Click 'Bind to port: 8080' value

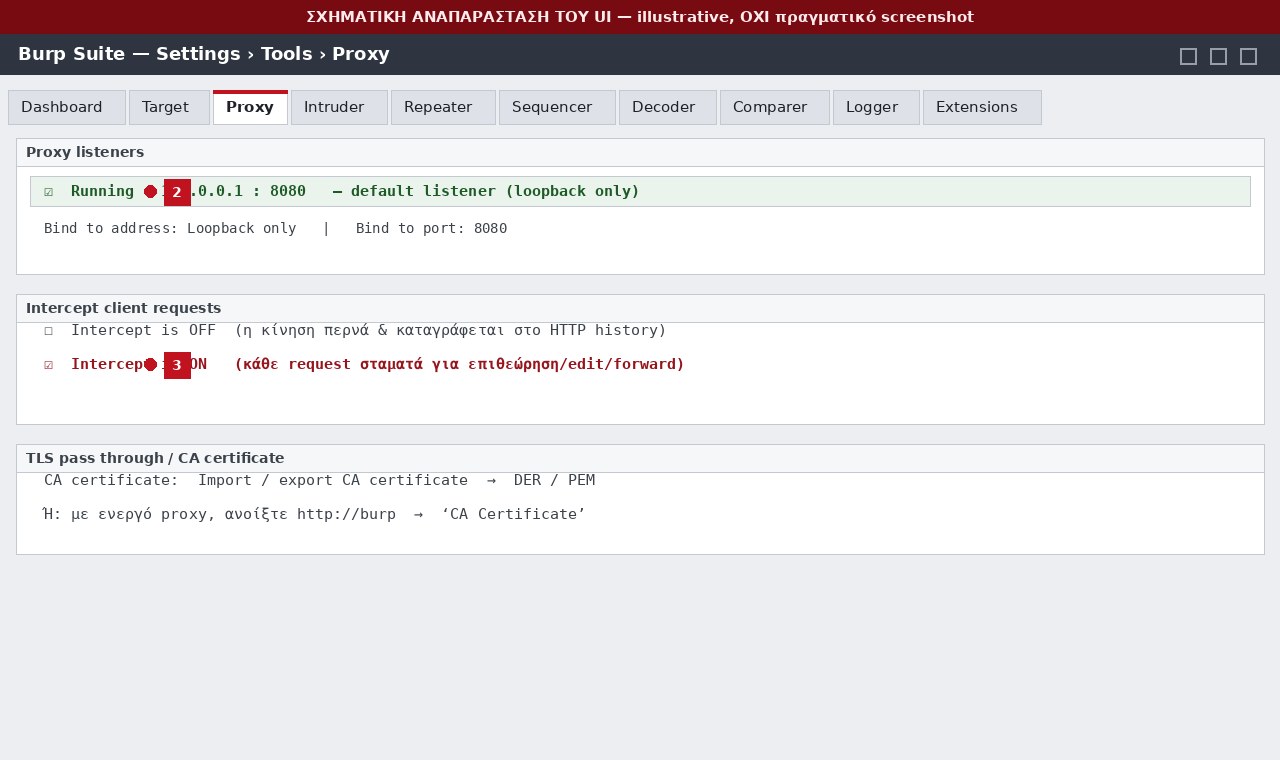click(431, 229)
